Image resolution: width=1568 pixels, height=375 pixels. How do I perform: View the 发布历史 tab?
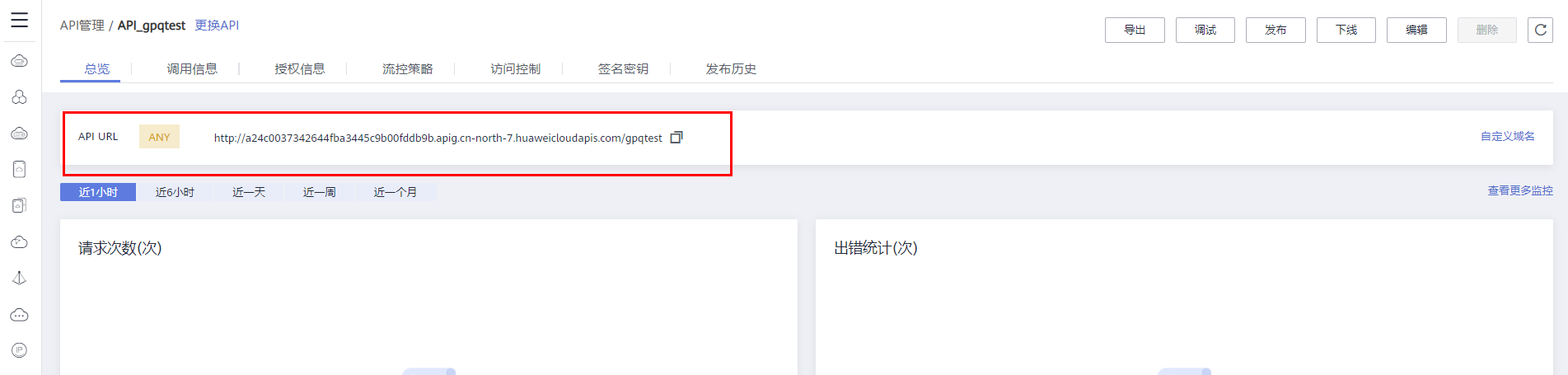pos(731,69)
